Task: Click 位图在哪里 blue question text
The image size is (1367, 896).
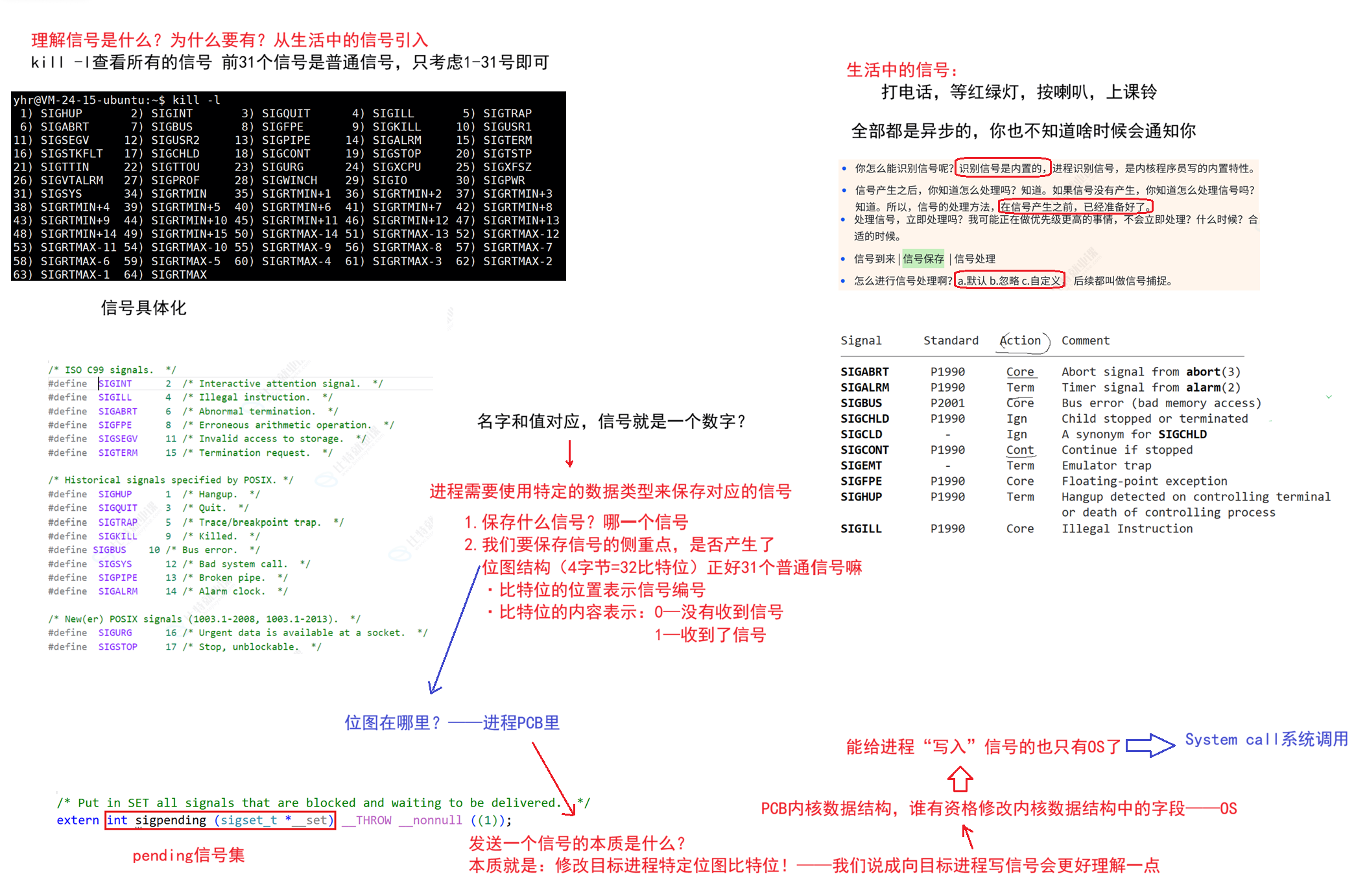Action: coord(392,723)
